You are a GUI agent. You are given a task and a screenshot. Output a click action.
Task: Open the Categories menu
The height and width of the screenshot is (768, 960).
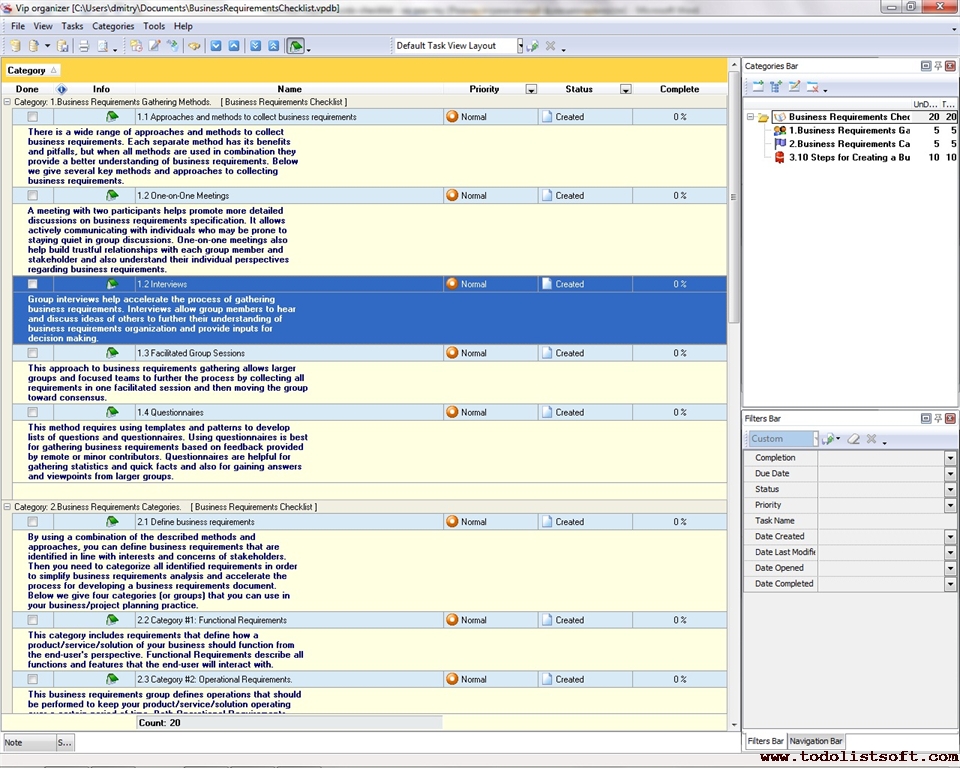113,26
